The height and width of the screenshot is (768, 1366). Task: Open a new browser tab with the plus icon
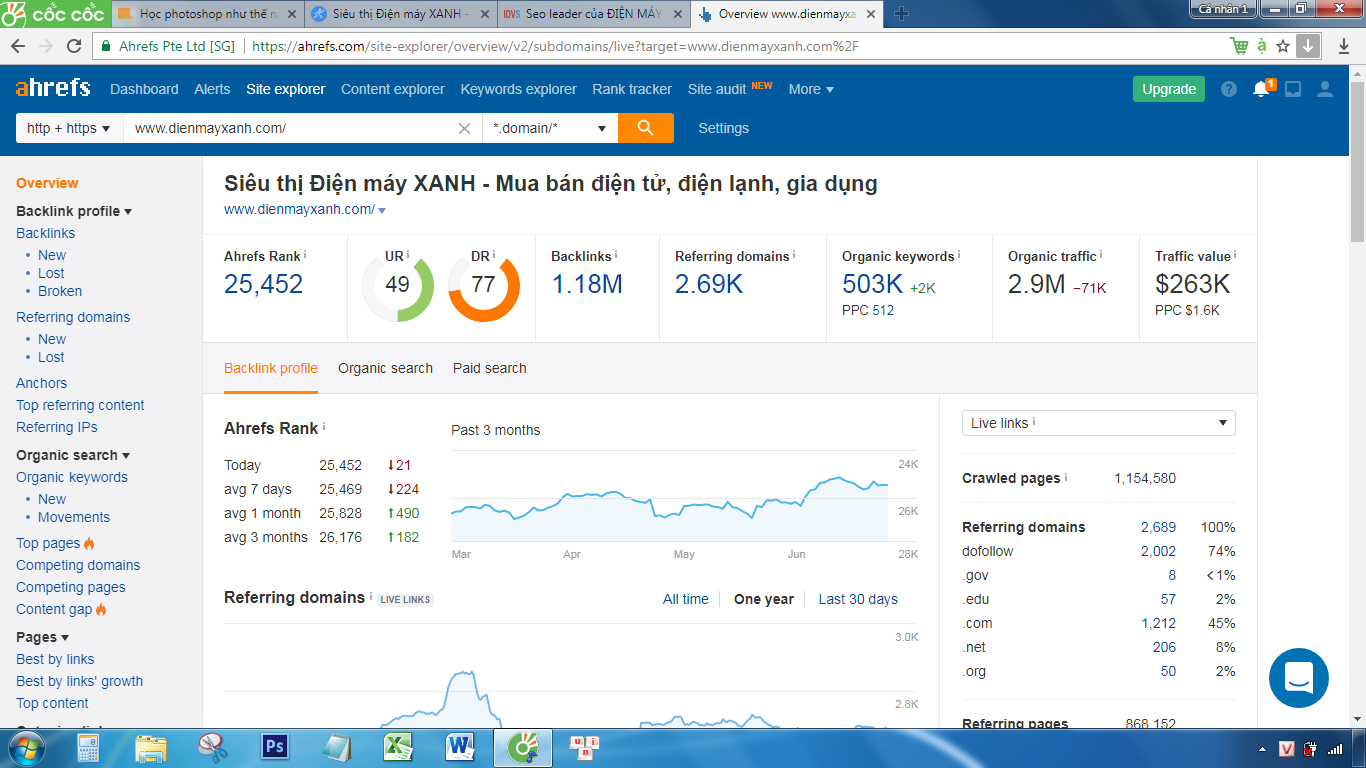click(901, 13)
